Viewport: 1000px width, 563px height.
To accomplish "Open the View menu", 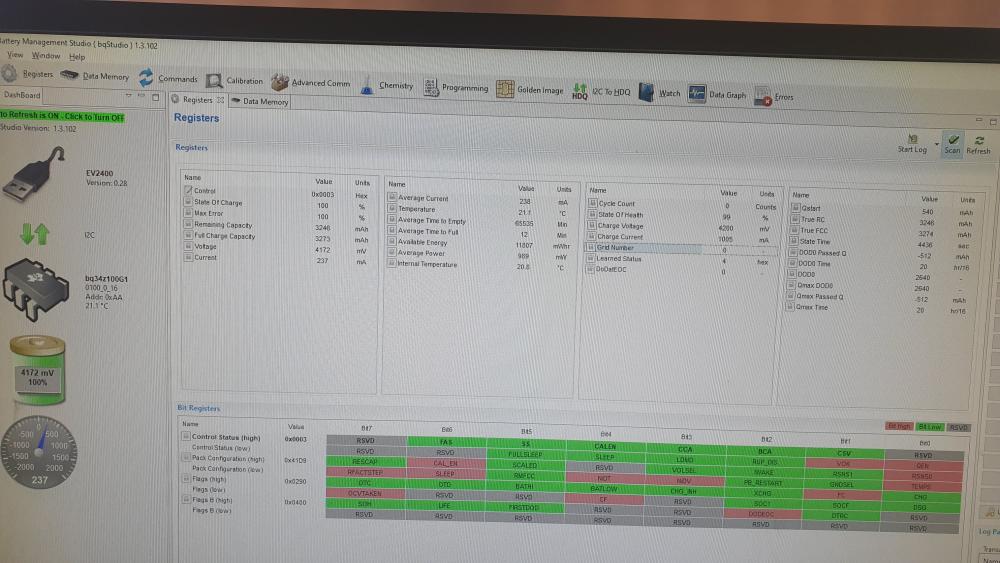I will tap(15, 55).
